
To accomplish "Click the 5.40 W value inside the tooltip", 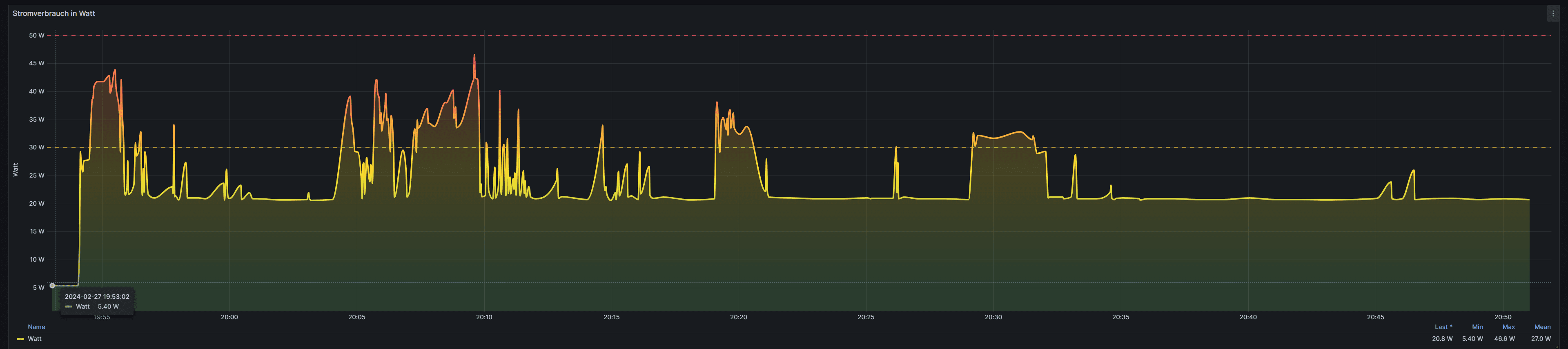I will coord(108,307).
